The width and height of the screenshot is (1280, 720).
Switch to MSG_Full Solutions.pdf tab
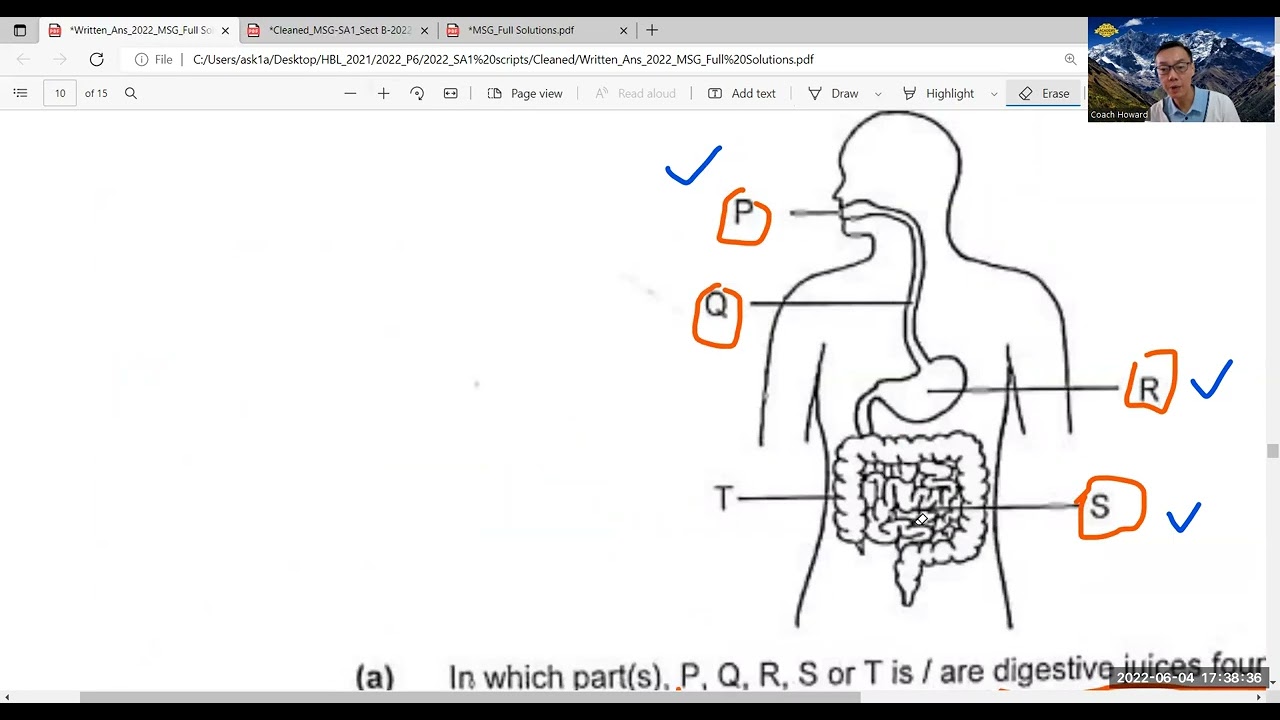coord(539,30)
